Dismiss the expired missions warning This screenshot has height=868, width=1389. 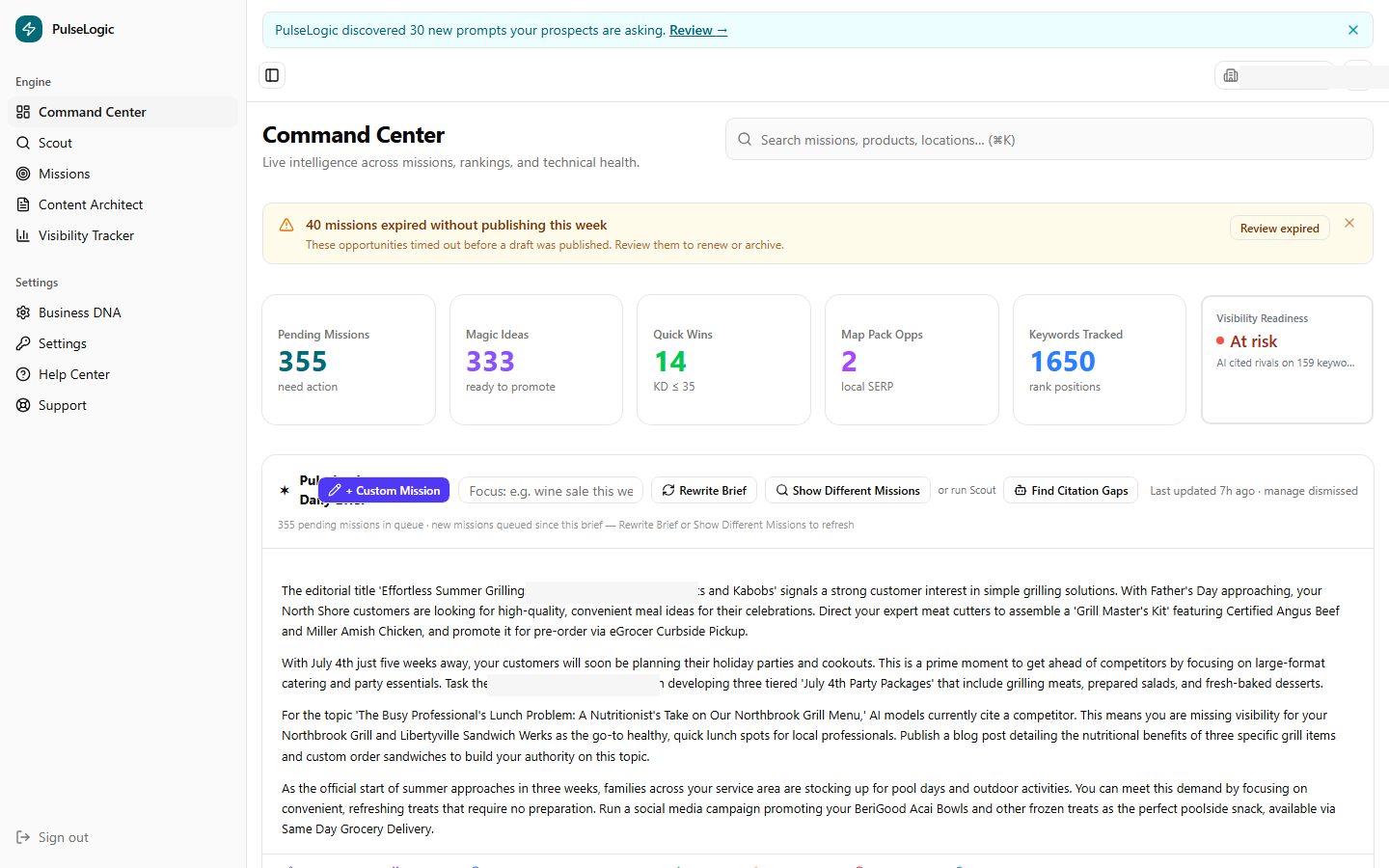[1349, 223]
